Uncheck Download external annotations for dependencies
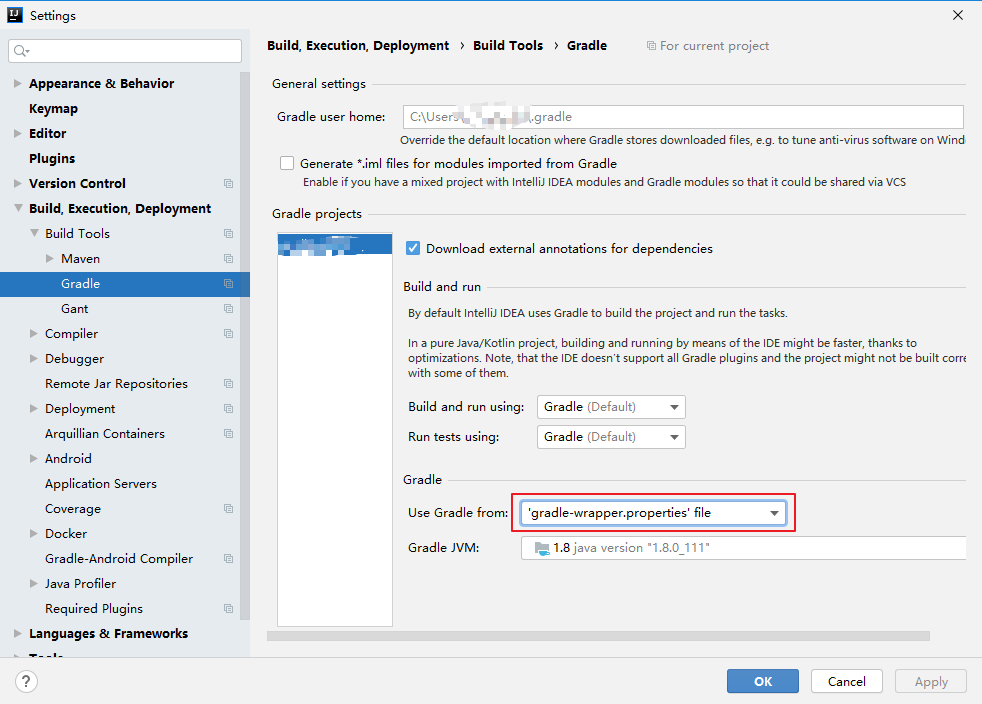 tap(413, 248)
